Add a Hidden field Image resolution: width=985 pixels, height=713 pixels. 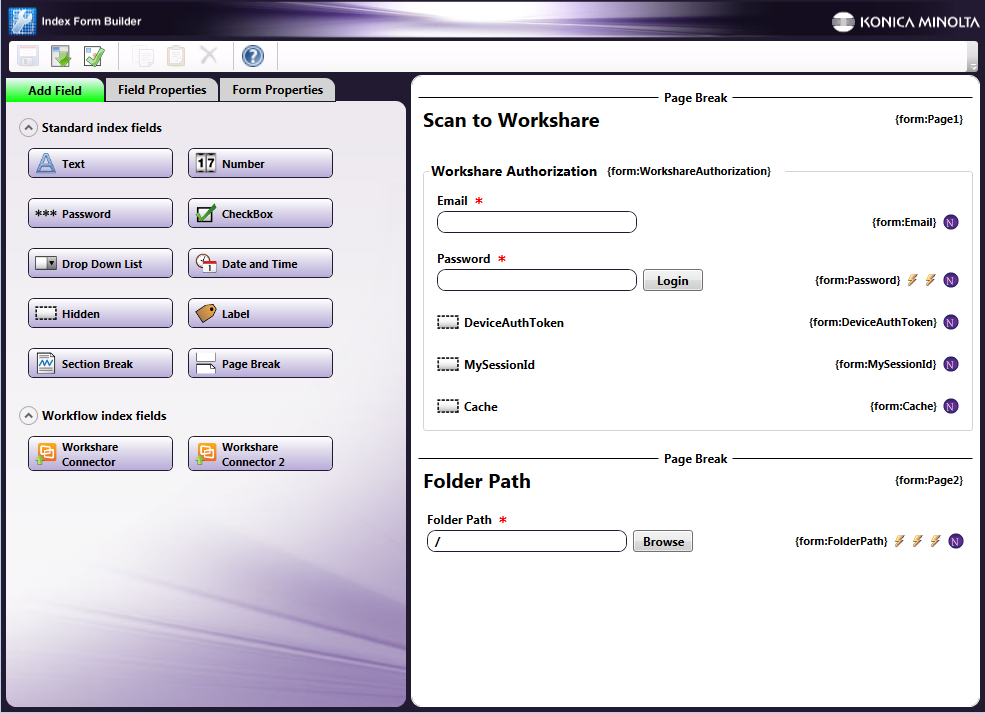101,313
